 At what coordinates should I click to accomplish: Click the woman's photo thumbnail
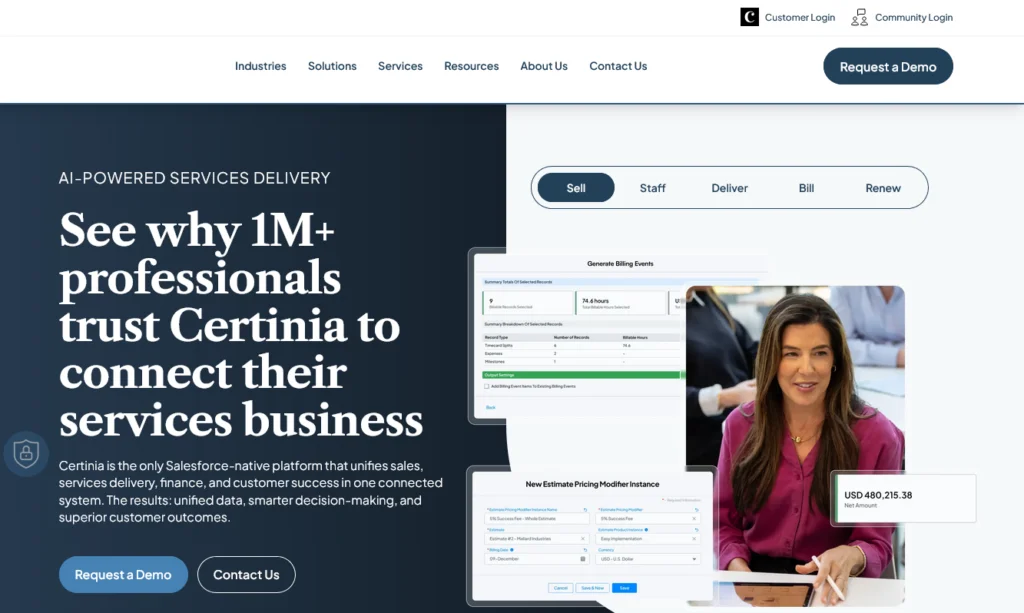[x=795, y=446]
